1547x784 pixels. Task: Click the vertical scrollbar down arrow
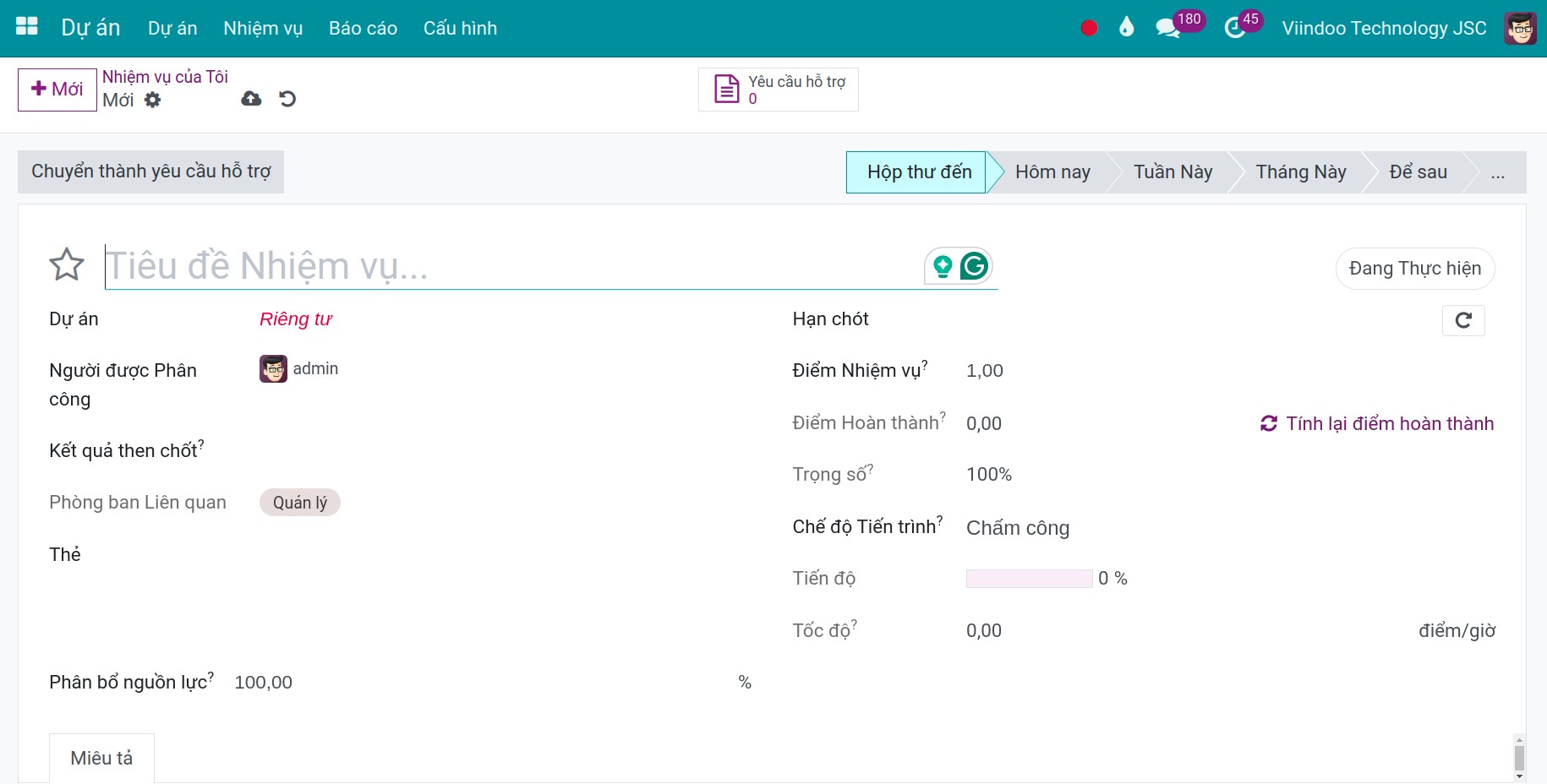[1519, 776]
